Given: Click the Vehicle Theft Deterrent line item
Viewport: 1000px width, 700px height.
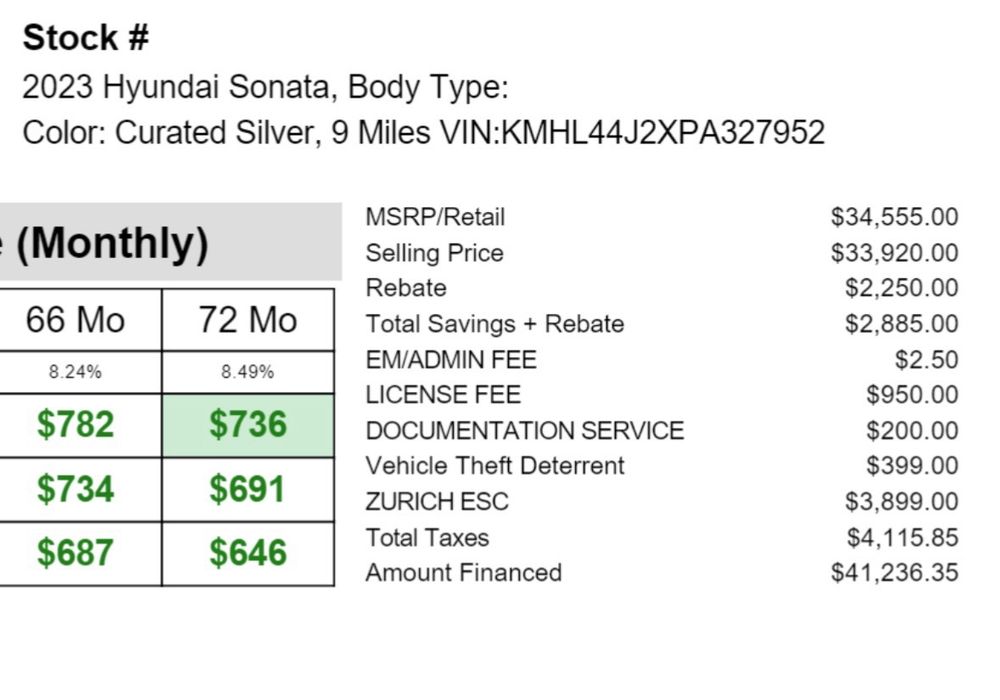Looking at the screenshot, I should [495, 466].
